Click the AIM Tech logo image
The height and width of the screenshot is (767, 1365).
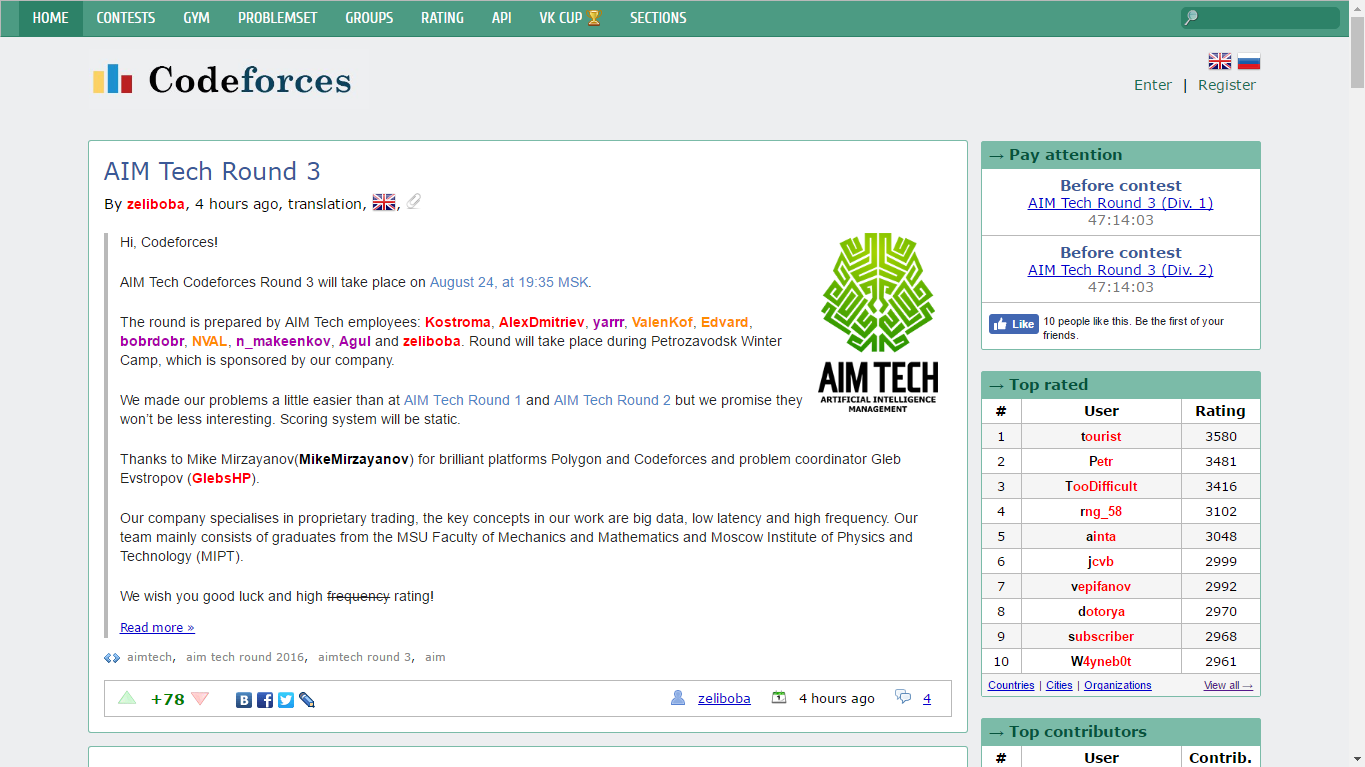tap(878, 323)
